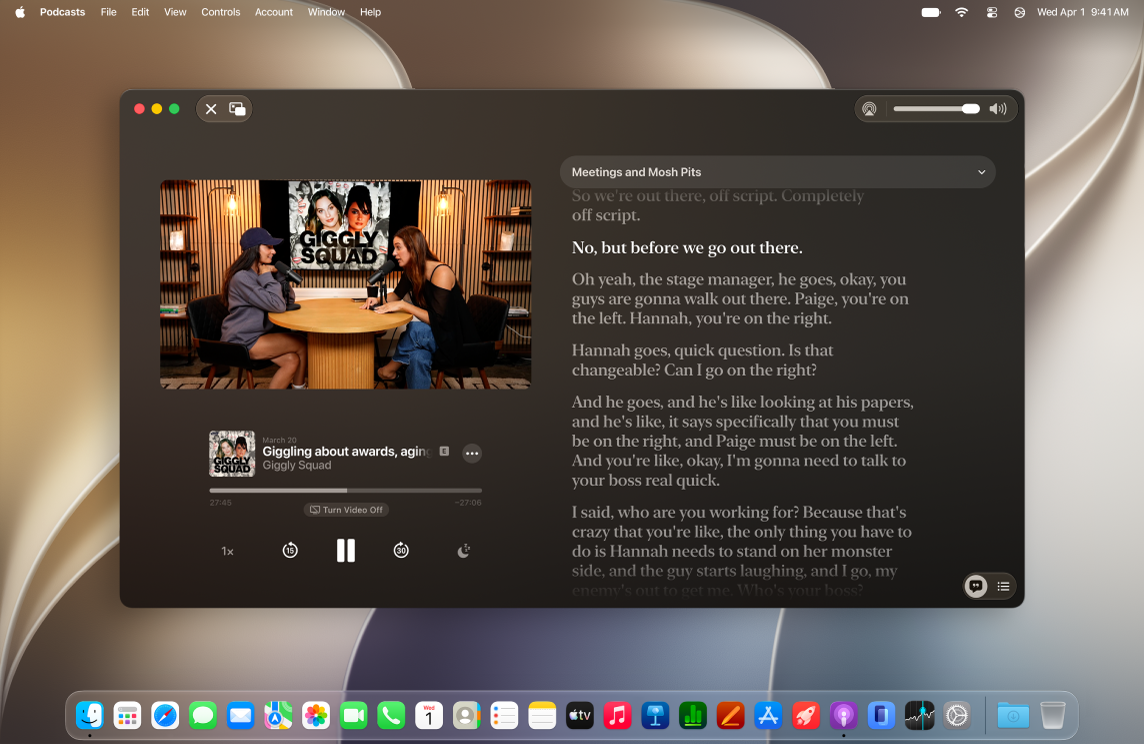Open Safari from the Dock
1144x745 pixels.
(x=165, y=716)
